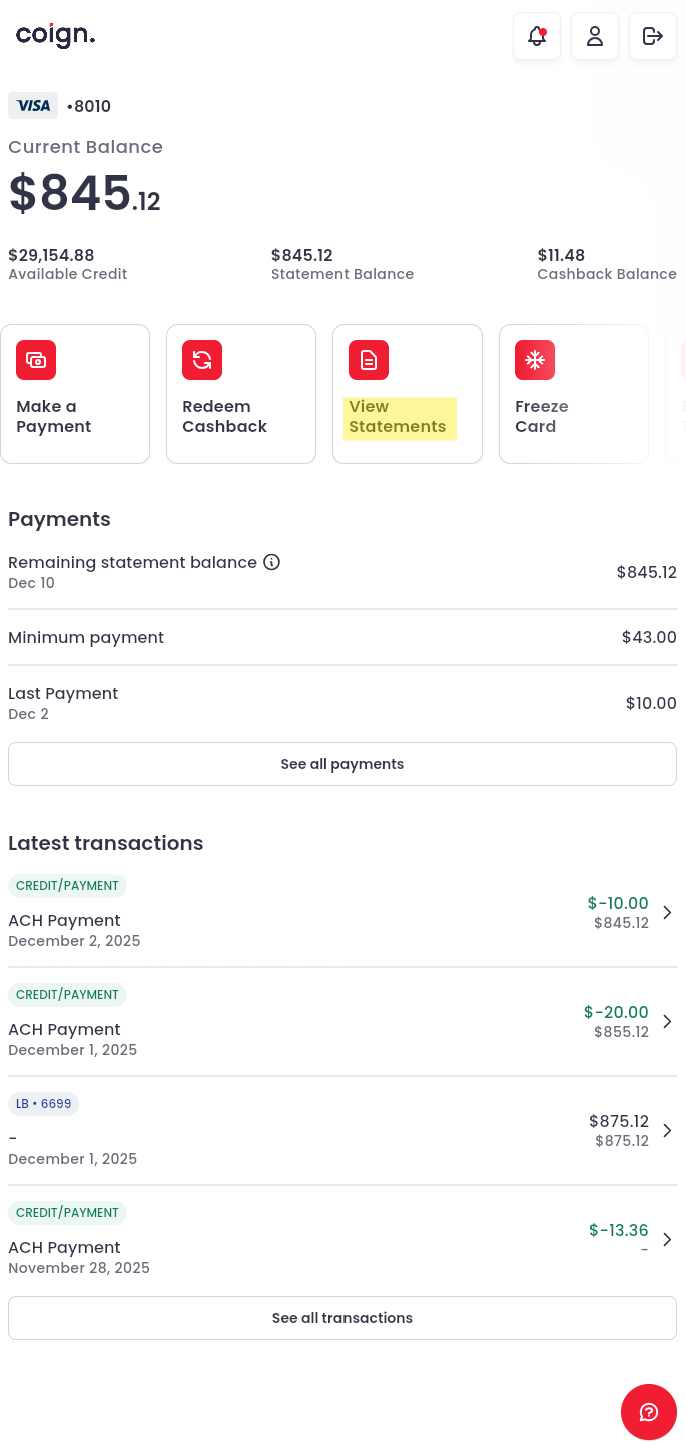Open the View Statements document icon
Viewport: 686px width, 1446px height.
[369, 360]
